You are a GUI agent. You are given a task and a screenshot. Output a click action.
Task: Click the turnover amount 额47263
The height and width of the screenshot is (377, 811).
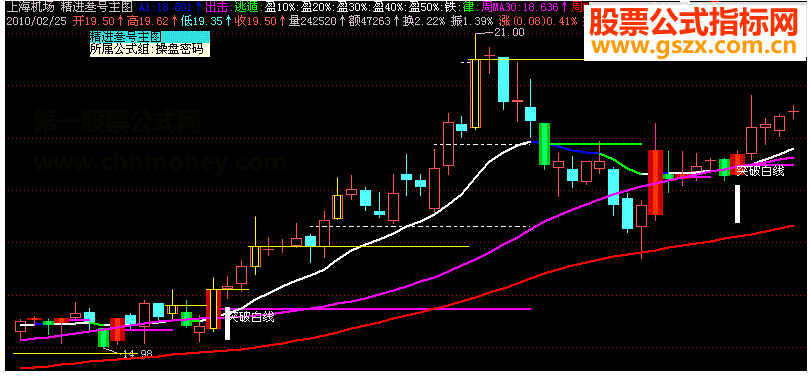pyautogui.click(x=371, y=21)
